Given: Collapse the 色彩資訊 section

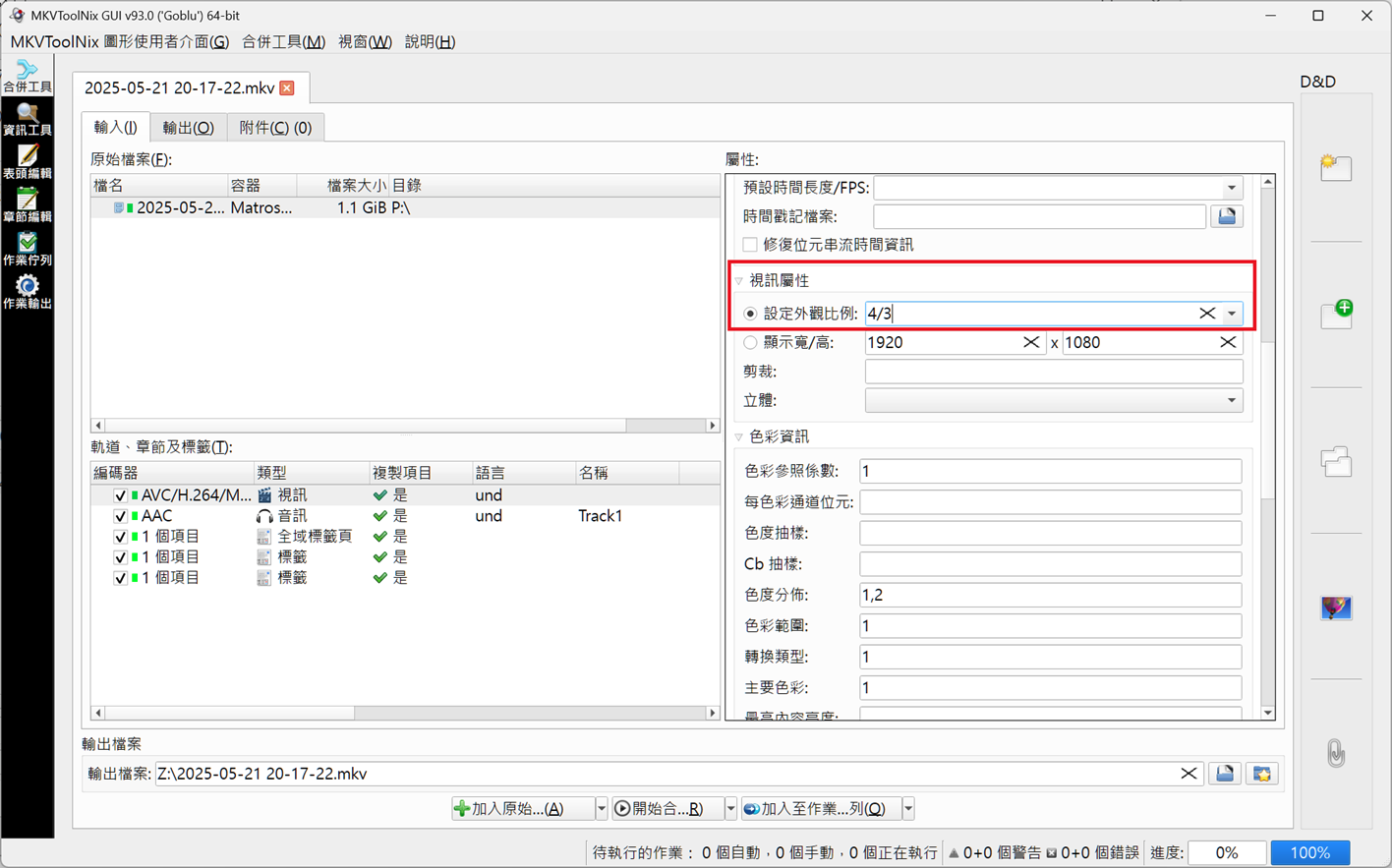Looking at the screenshot, I should point(739,436).
